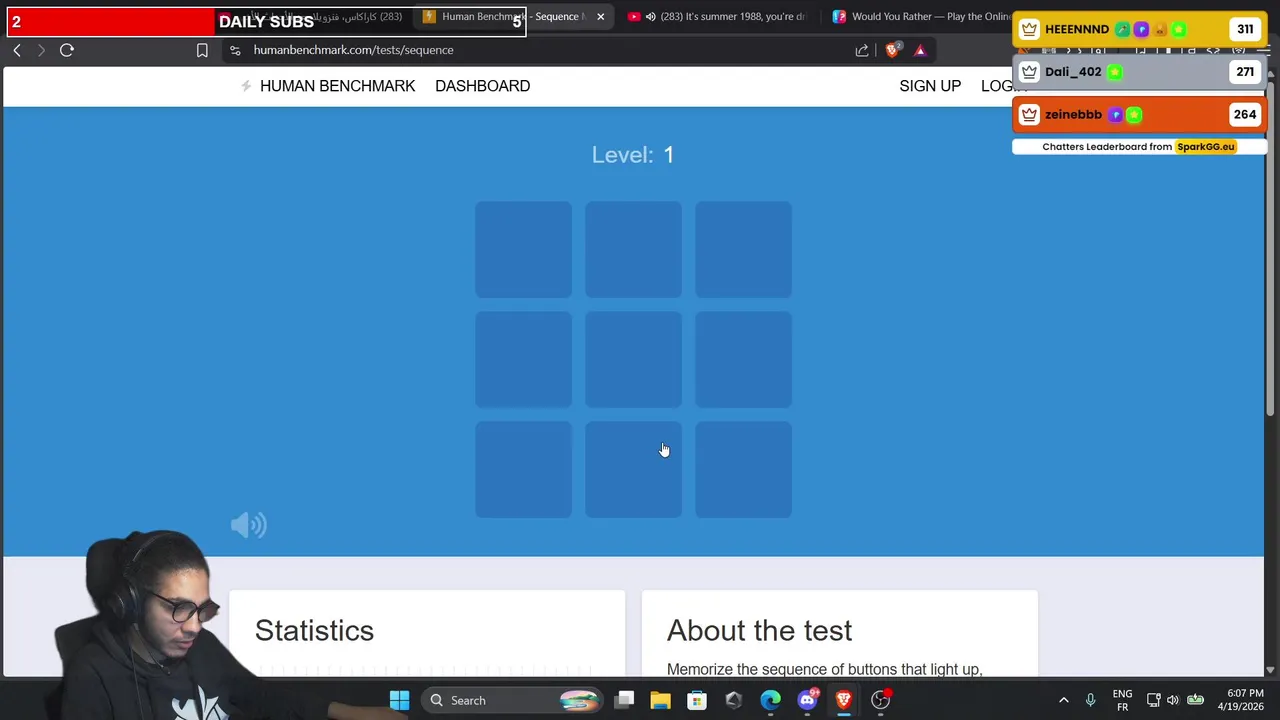
Task: Click the Brave browser taskbar icon
Action: click(844, 700)
